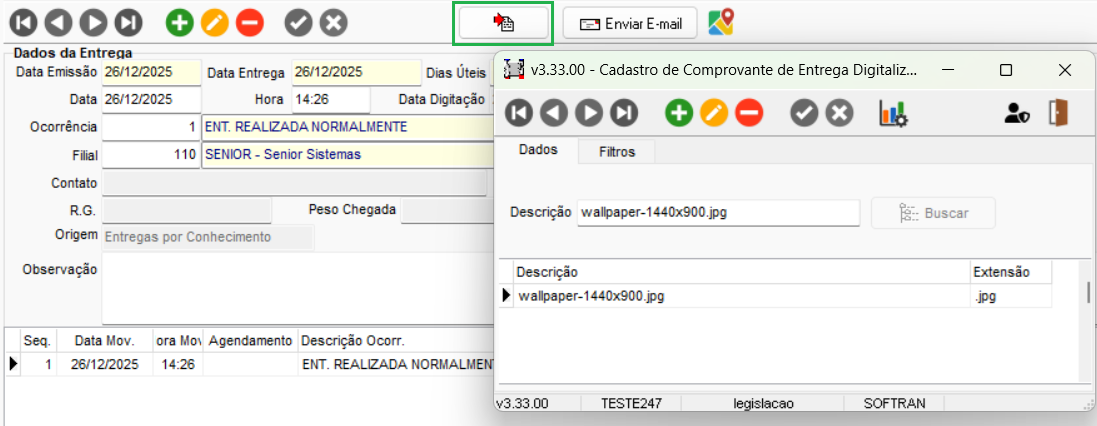This screenshot has width=1097, height=426.
Task: Go to first record in main window toolbar
Action: click(x=24, y=23)
